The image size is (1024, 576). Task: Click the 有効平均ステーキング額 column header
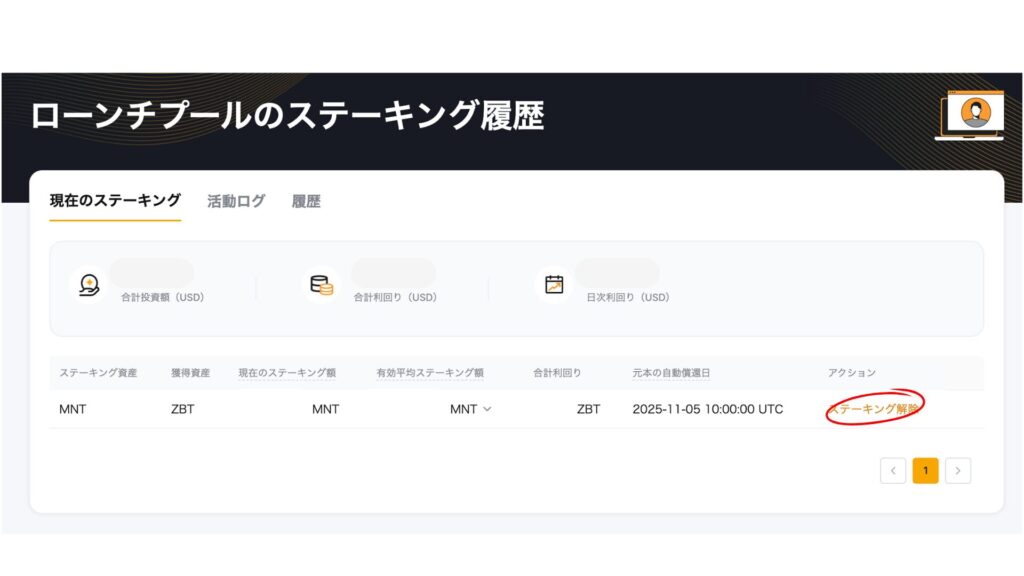pos(429,373)
